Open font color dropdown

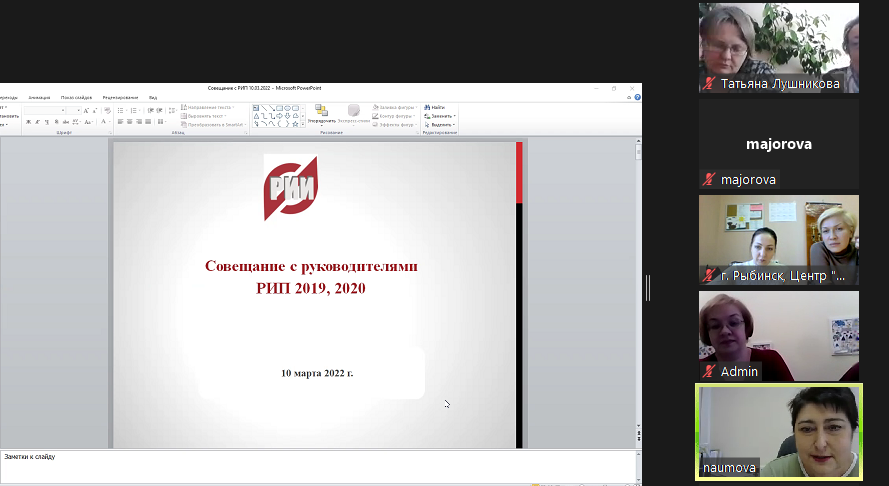pyautogui.click(x=110, y=122)
